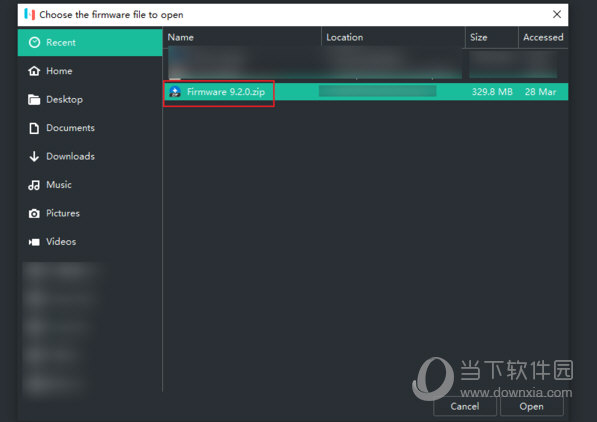Image resolution: width=597 pixels, height=422 pixels.
Task: Click the Videos camcorder icon
Action: 34,242
